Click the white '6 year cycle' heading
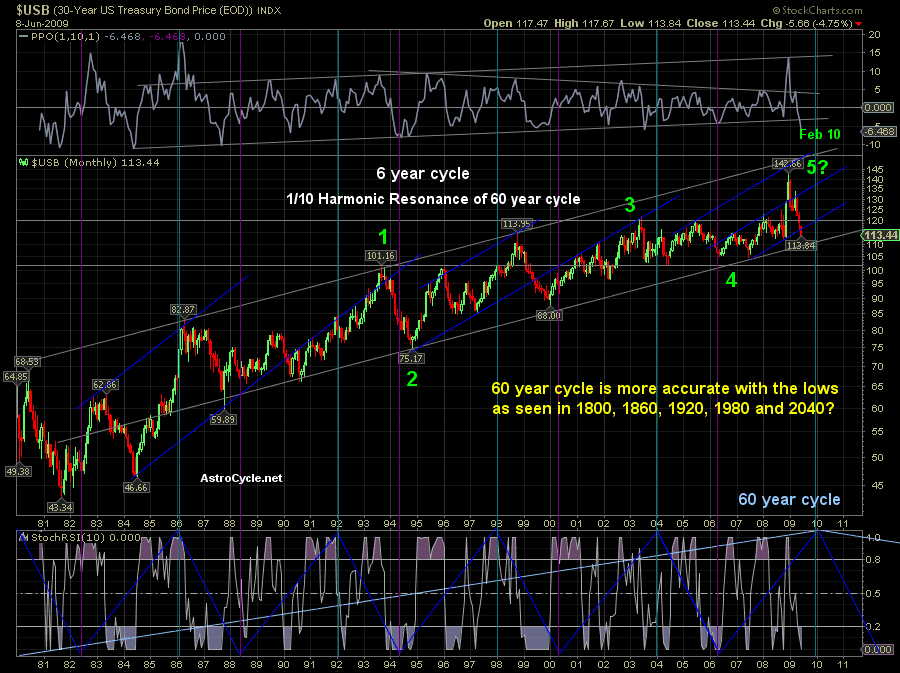The height and width of the screenshot is (673, 900). [423, 173]
